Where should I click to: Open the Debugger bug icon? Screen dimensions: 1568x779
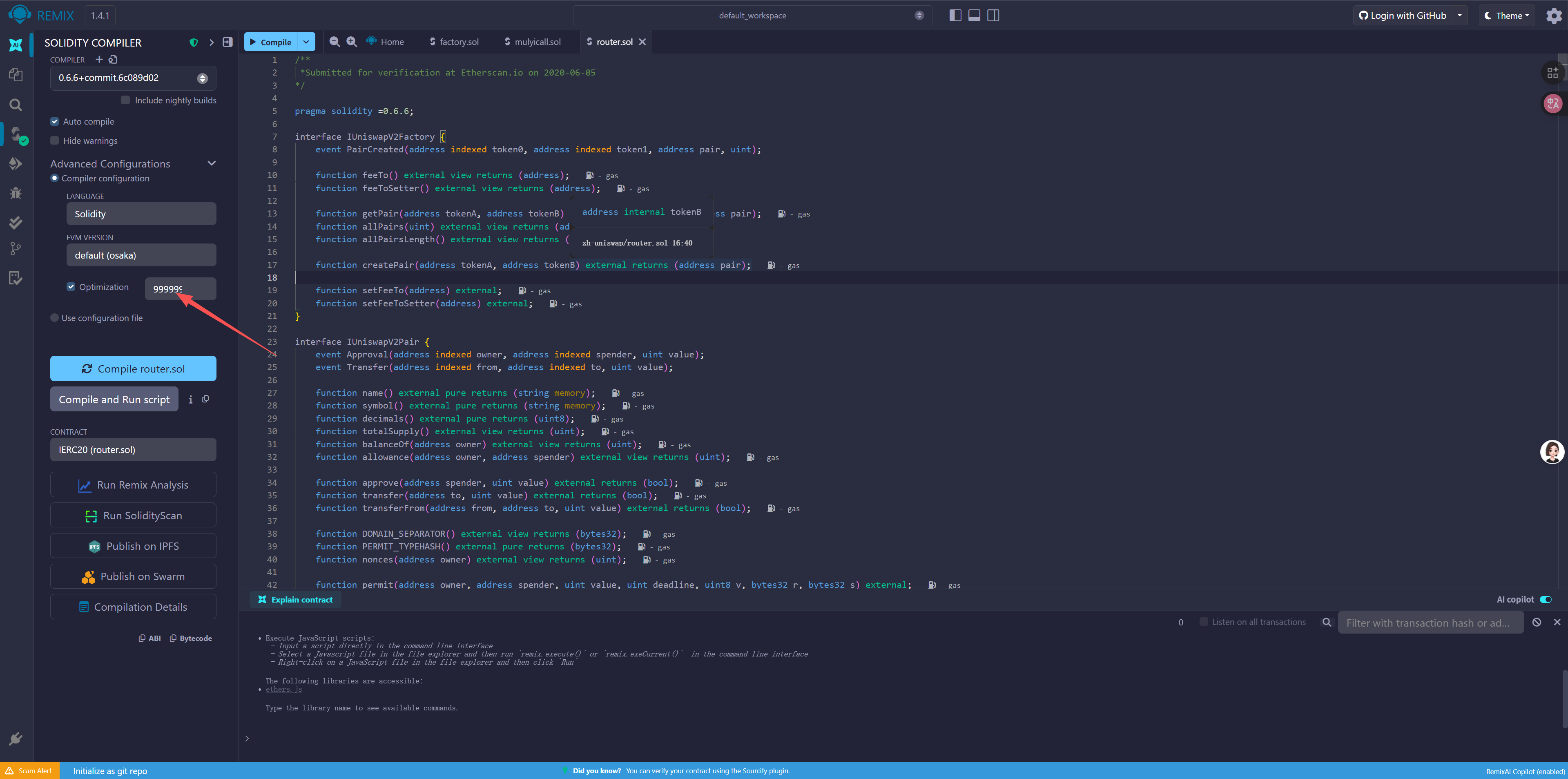pos(16,193)
